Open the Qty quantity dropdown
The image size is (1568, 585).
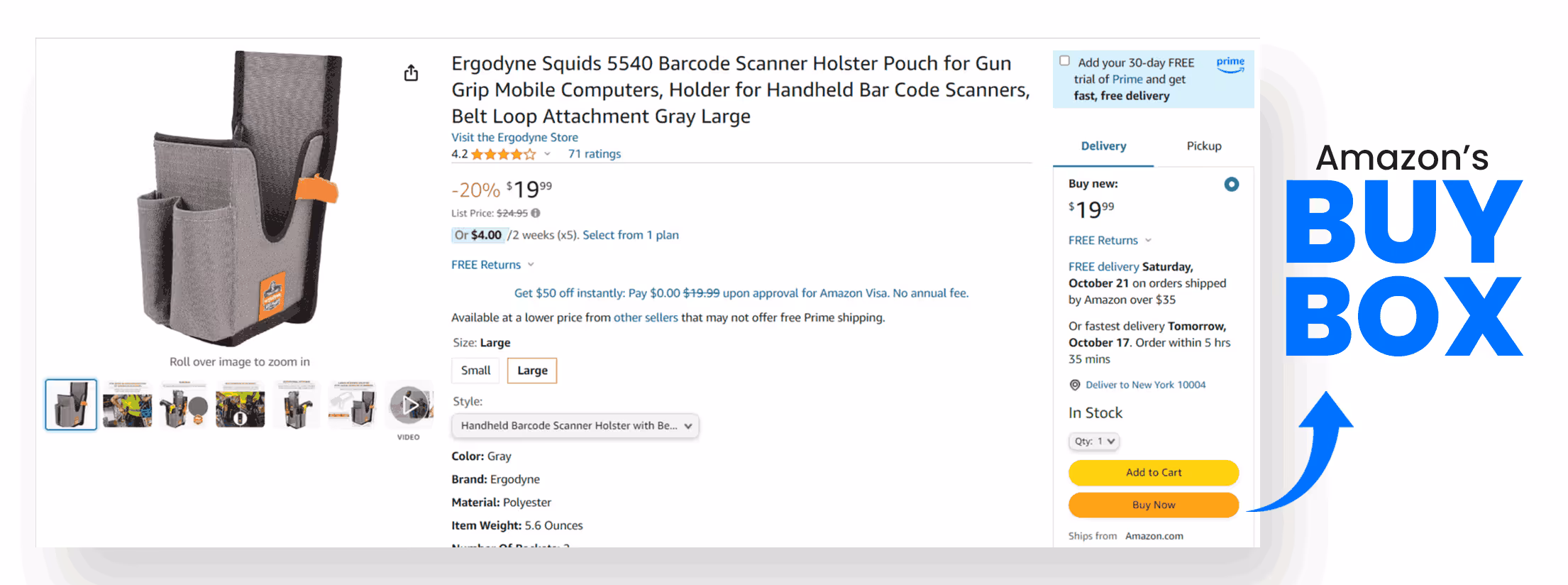coord(1094,442)
